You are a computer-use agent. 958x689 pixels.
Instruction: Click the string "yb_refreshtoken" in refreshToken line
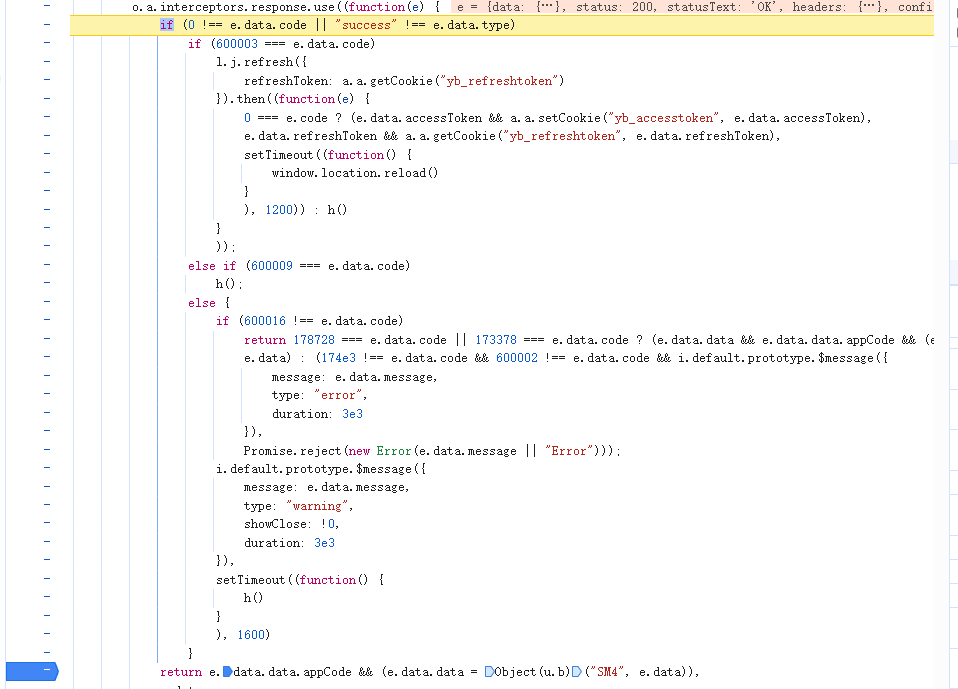(x=499, y=81)
